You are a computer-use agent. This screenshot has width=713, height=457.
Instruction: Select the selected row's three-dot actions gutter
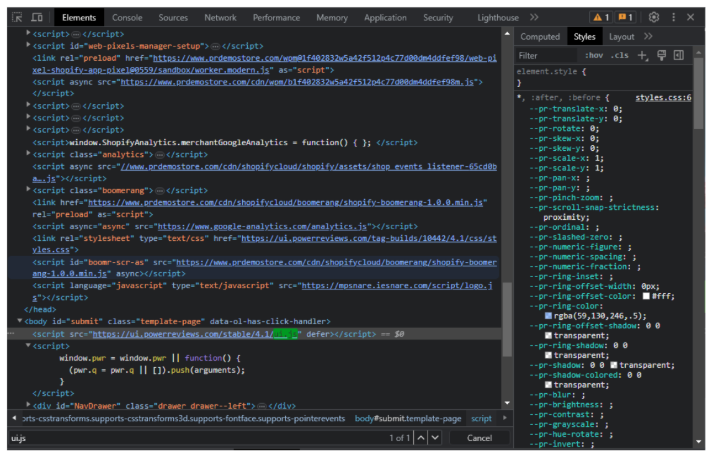tap(12, 333)
